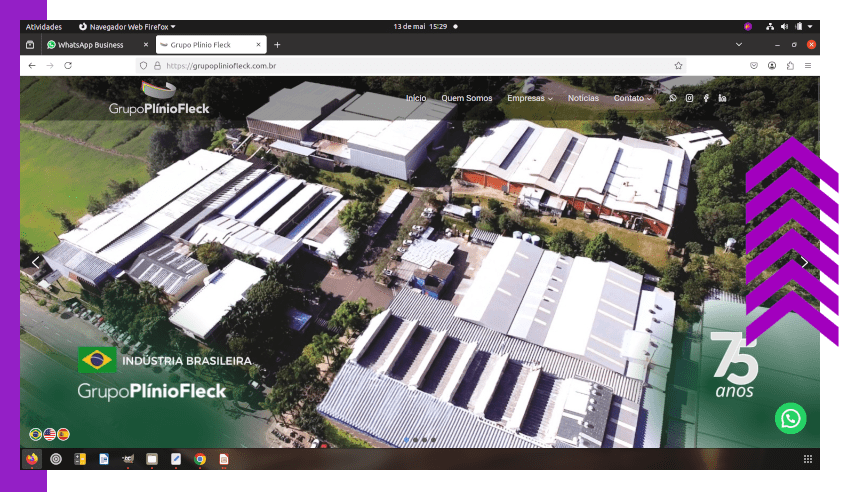Screen dimensions: 841x492
Task: Open Firefox View at tab bar start
Action: pos(30,45)
